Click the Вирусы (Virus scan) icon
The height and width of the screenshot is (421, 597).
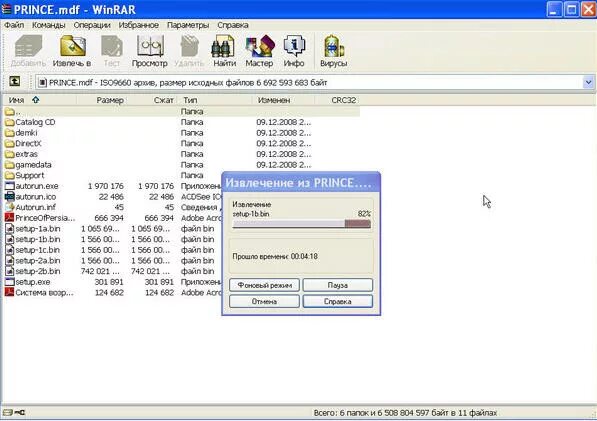pyautogui.click(x=334, y=46)
